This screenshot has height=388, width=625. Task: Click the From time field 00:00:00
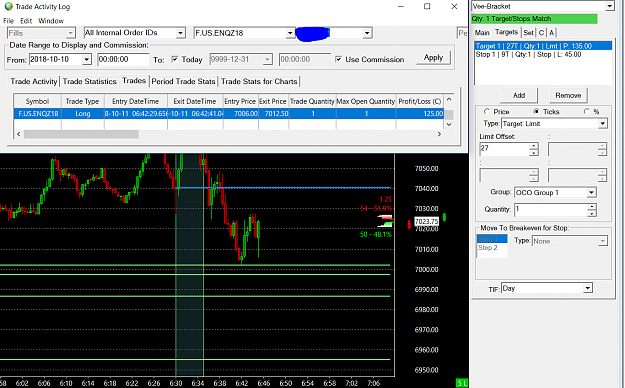point(123,59)
